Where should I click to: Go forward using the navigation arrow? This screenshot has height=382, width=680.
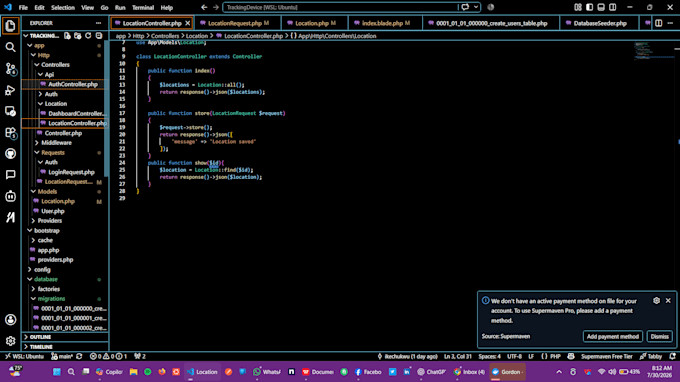(x=216, y=7)
